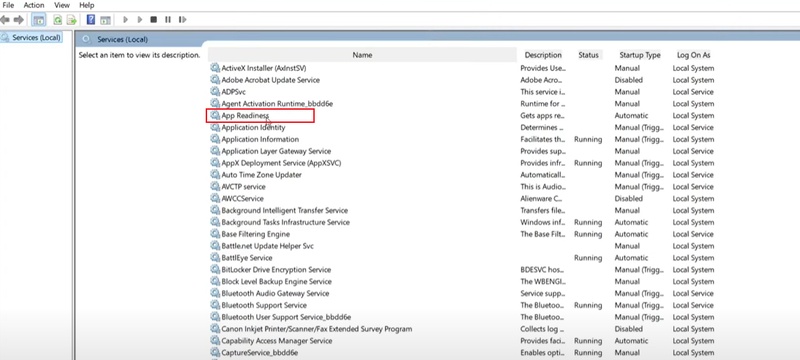The height and width of the screenshot is (360, 800).
Task: Select Background Intelligent Transfer Service
Action: (x=285, y=210)
